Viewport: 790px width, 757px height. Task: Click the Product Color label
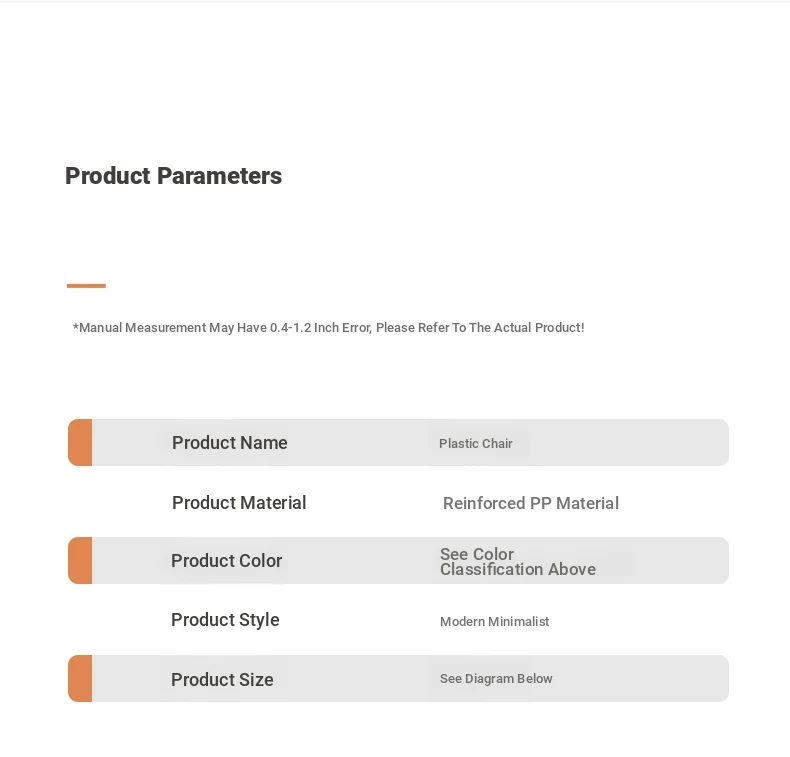tap(226, 561)
